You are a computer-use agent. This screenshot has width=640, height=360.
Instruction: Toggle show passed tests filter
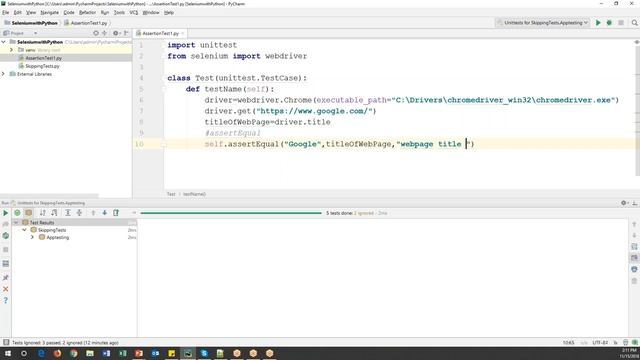coord(17,213)
